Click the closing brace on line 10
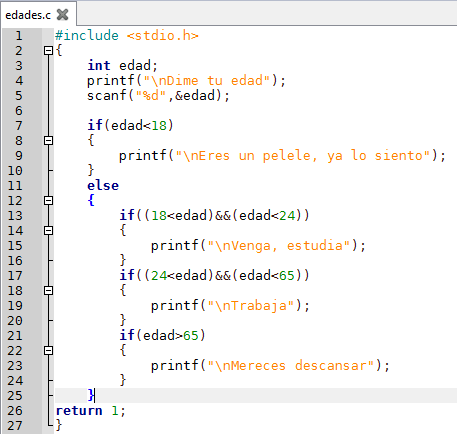Image resolution: width=457 pixels, height=434 pixels. (91, 170)
